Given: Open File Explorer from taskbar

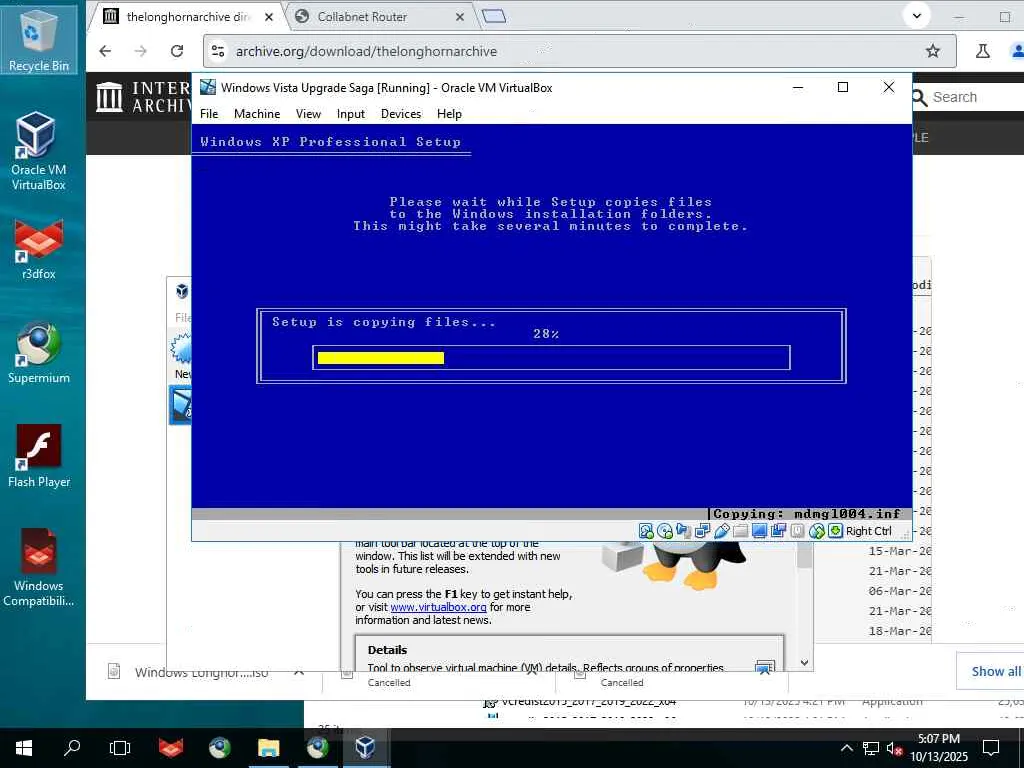Looking at the screenshot, I should click(268, 748).
